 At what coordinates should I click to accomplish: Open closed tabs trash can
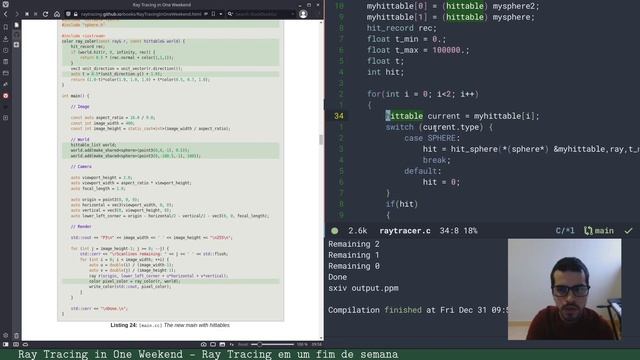16,336
